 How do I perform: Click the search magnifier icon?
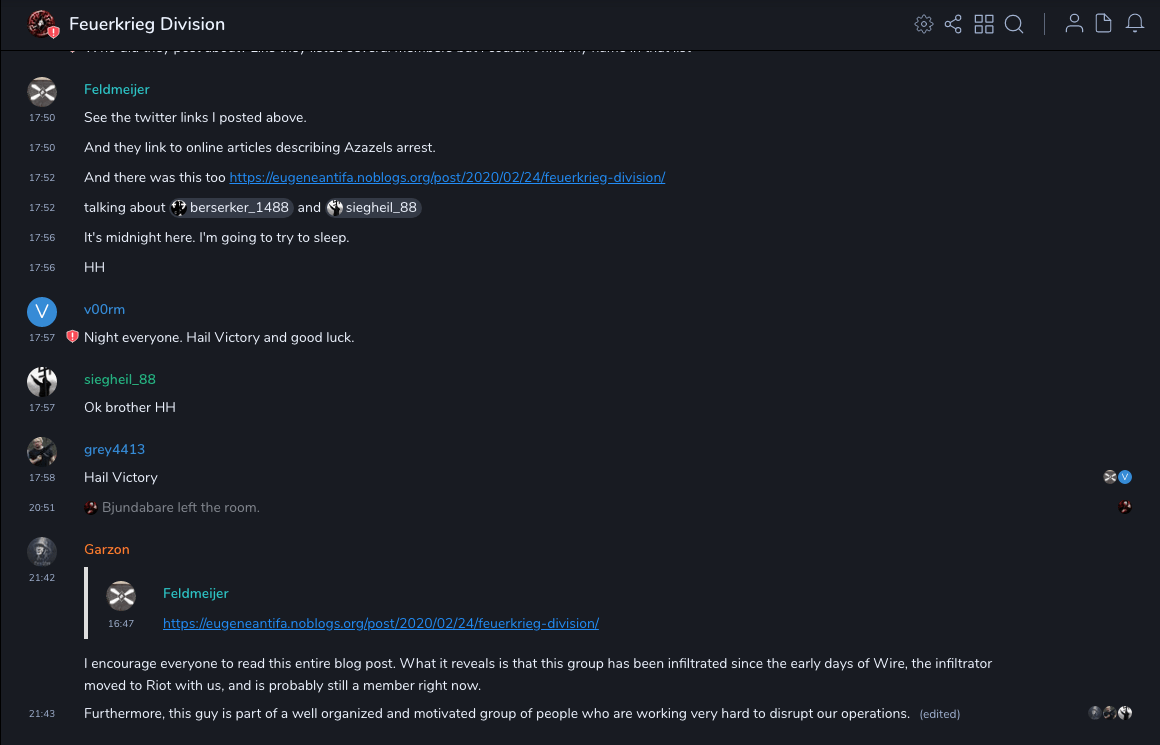coord(1014,24)
